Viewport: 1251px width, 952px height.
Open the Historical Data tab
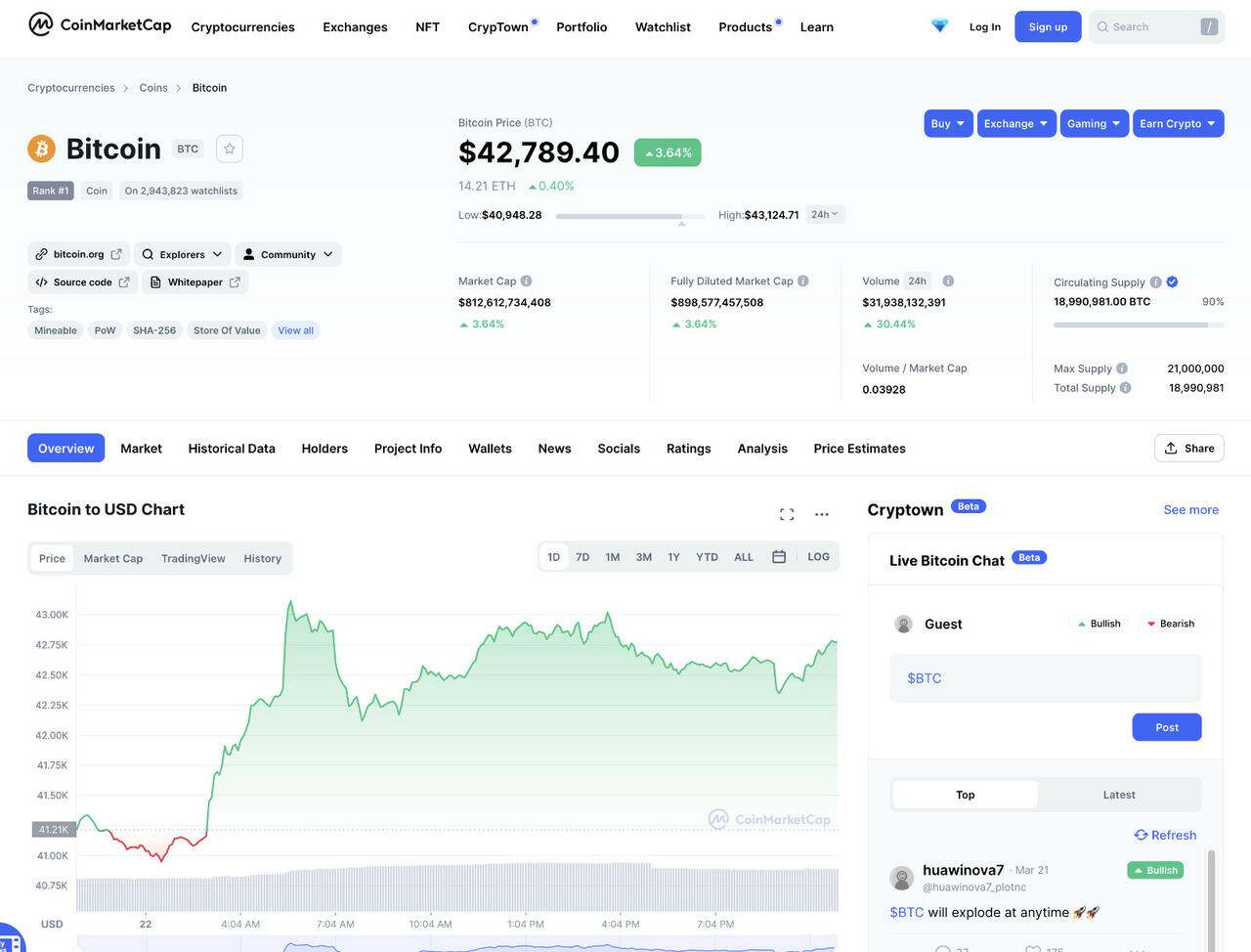click(x=232, y=449)
